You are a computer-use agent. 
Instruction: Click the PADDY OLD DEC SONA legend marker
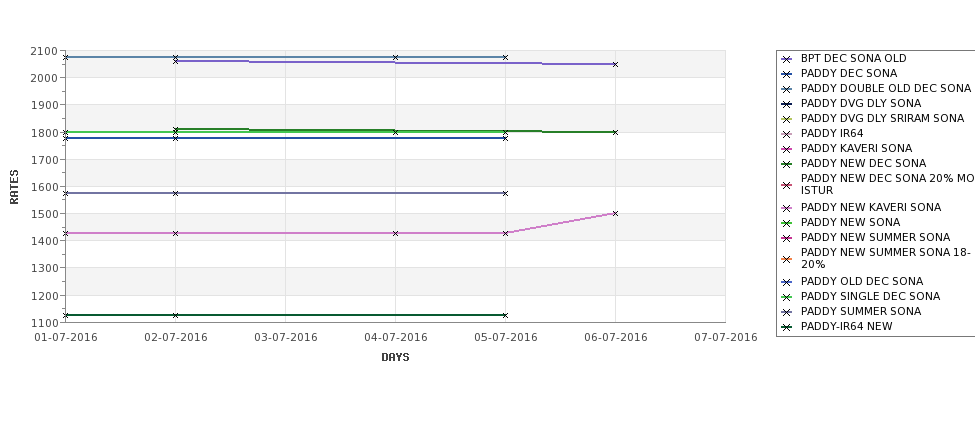pos(787,282)
